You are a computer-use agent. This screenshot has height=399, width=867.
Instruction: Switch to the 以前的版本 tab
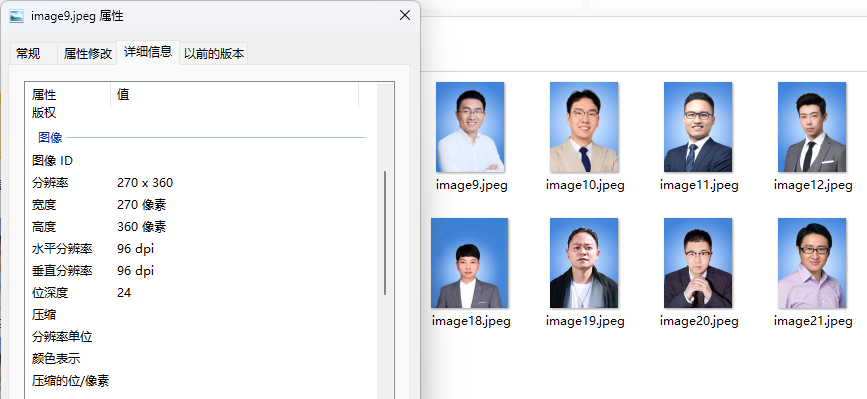(x=214, y=54)
